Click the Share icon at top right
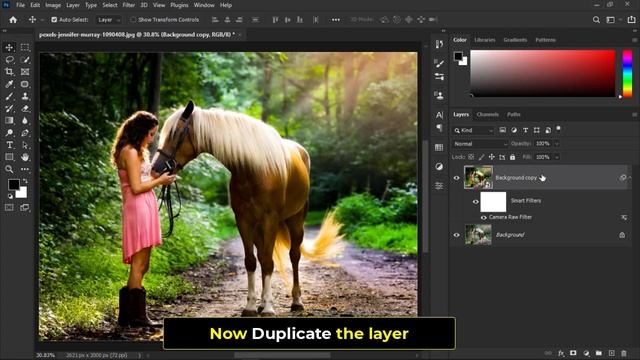This screenshot has width=640, height=360. click(x=631, y=20)
